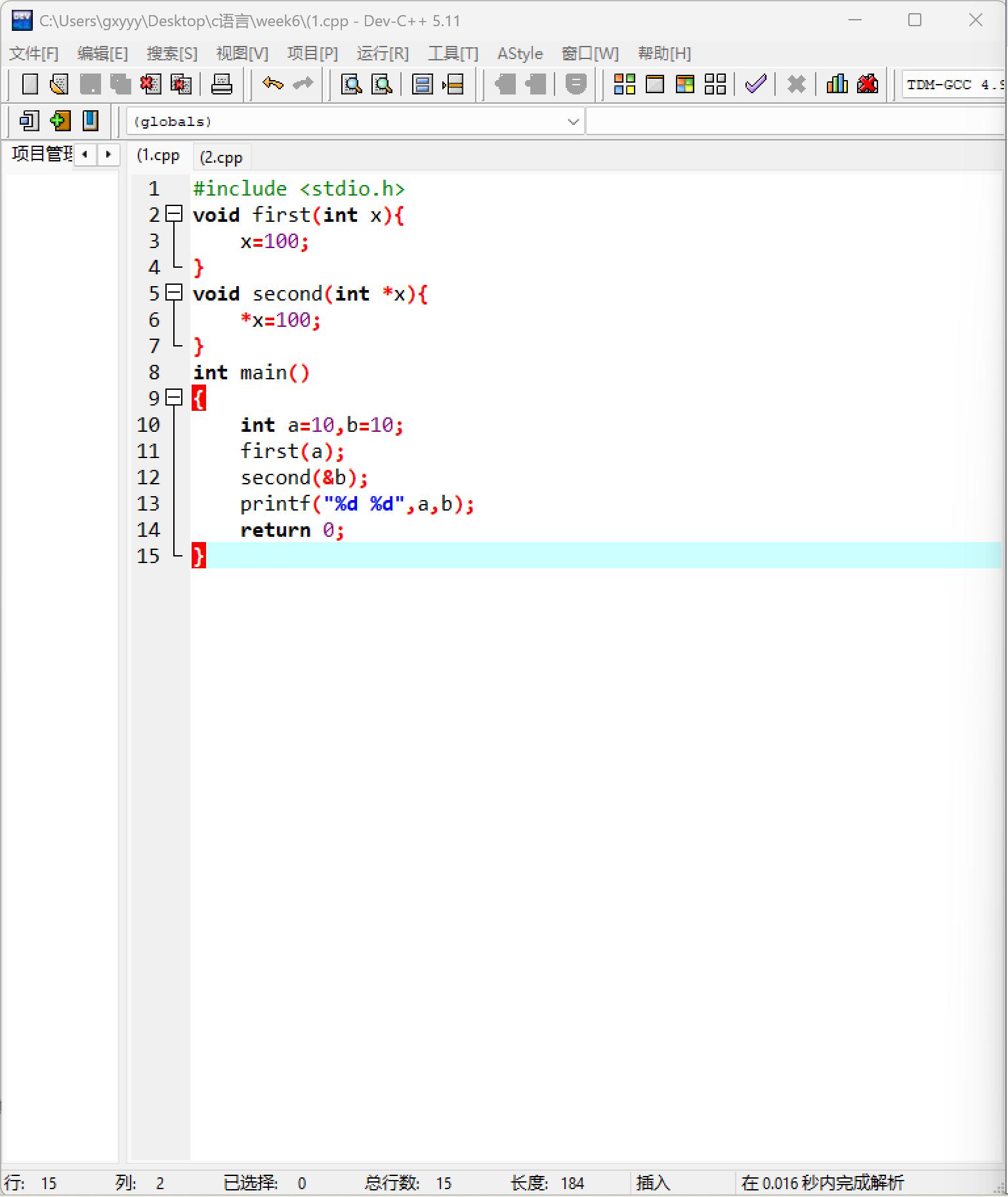
Task: Click the Indent toolbar icon
Action: [x=423, y=84]
